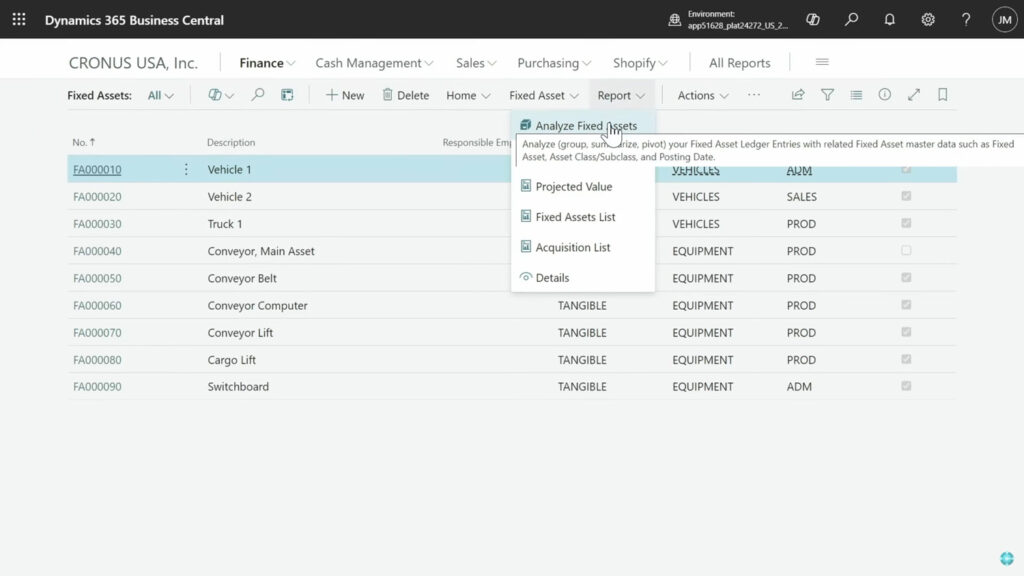Expand the Actions dropdown
The height and width of the screenshot is (576, 1024).
703,95
